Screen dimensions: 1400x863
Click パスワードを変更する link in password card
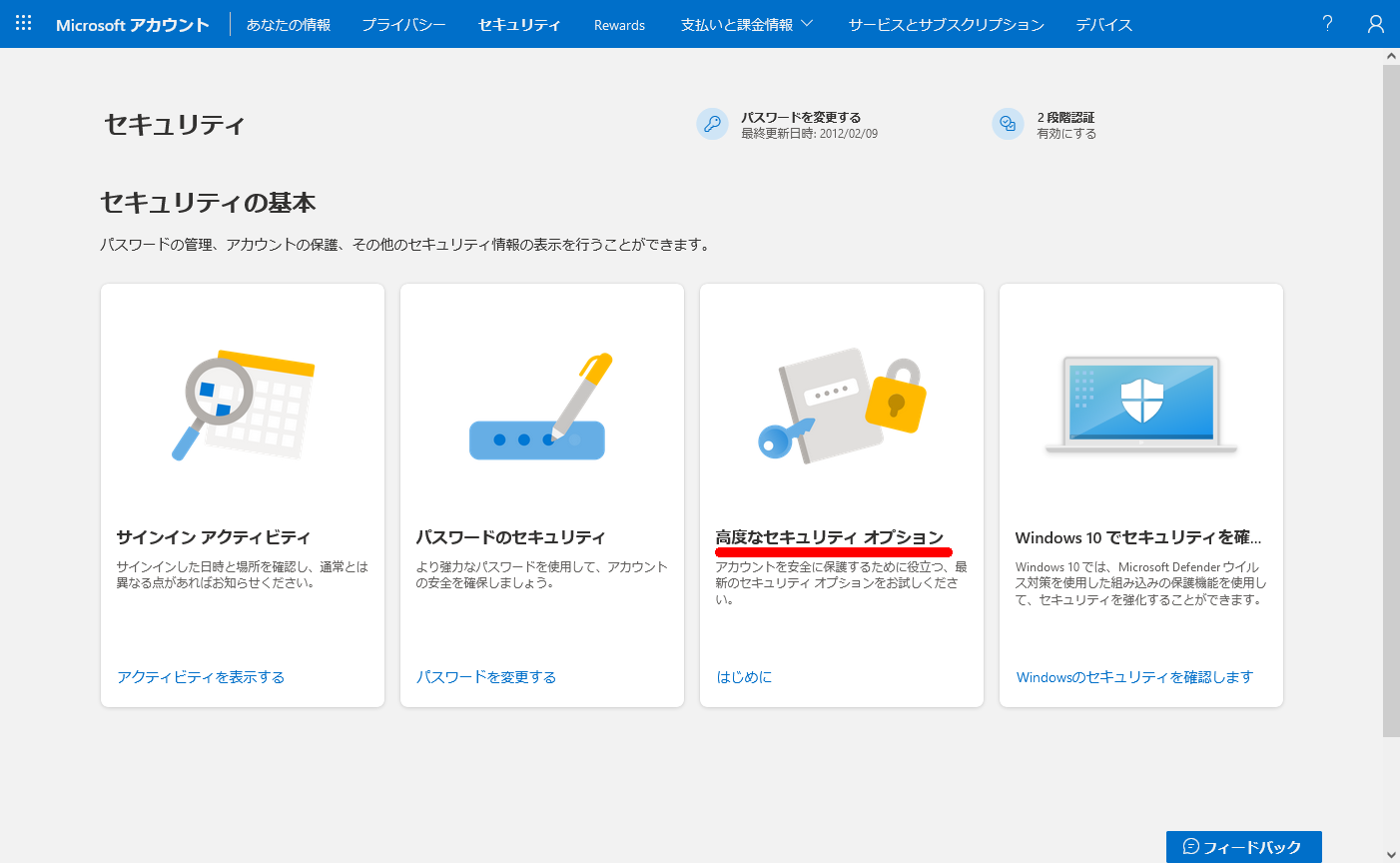486,677
